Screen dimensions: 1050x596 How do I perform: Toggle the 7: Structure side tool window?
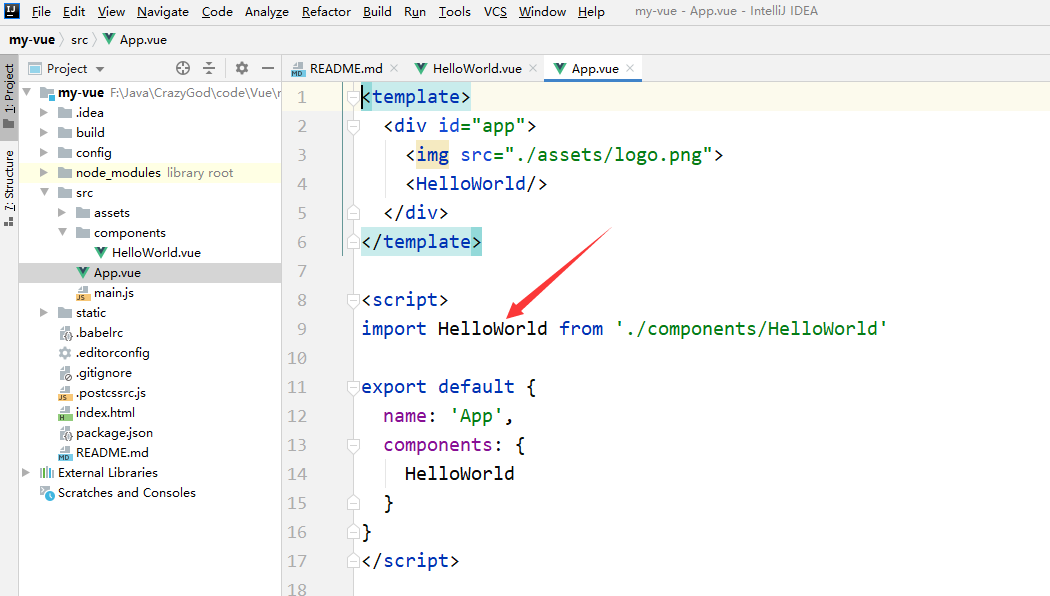(9, 188)
